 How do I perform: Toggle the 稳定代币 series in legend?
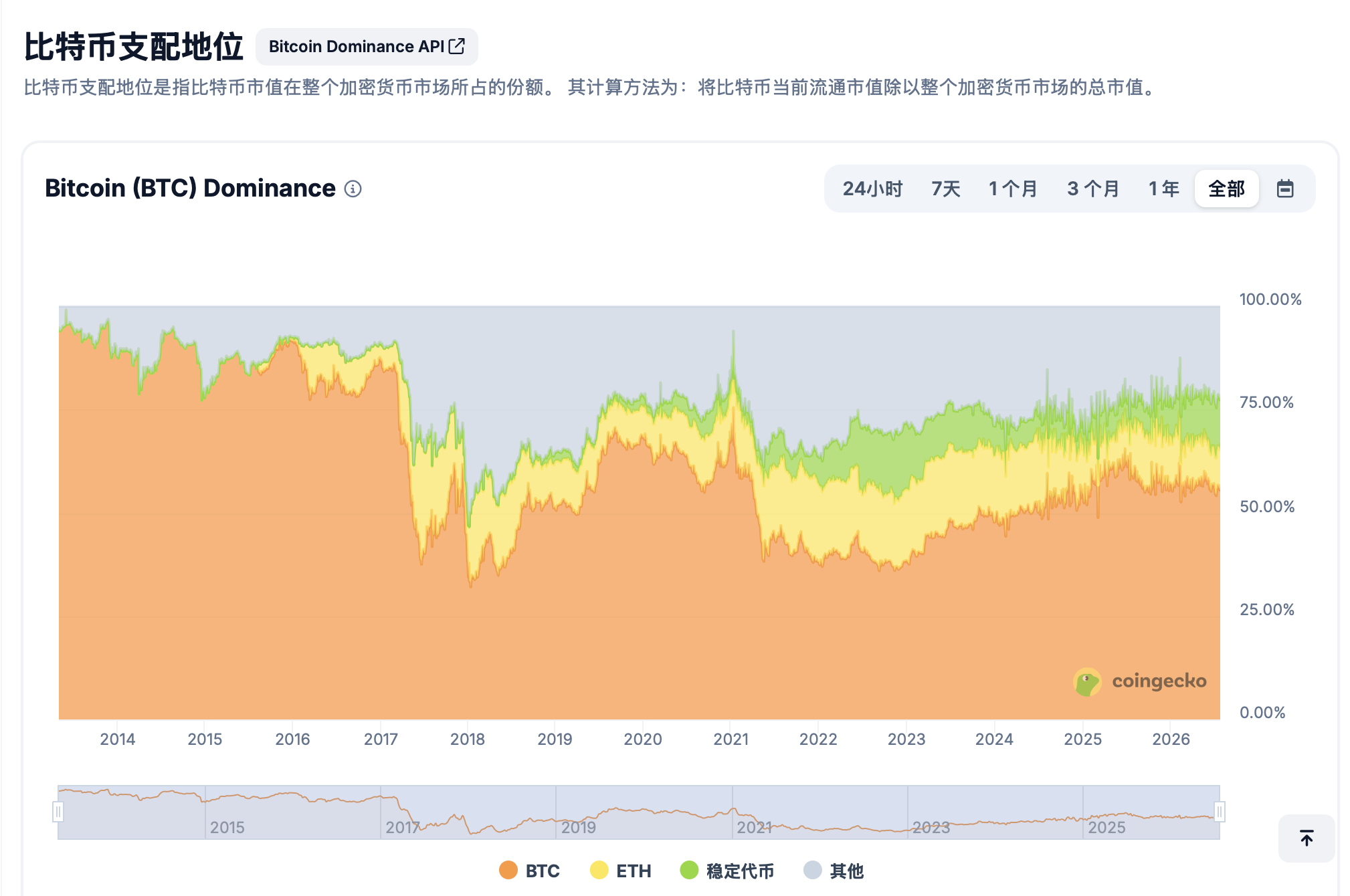coord(727,871)
